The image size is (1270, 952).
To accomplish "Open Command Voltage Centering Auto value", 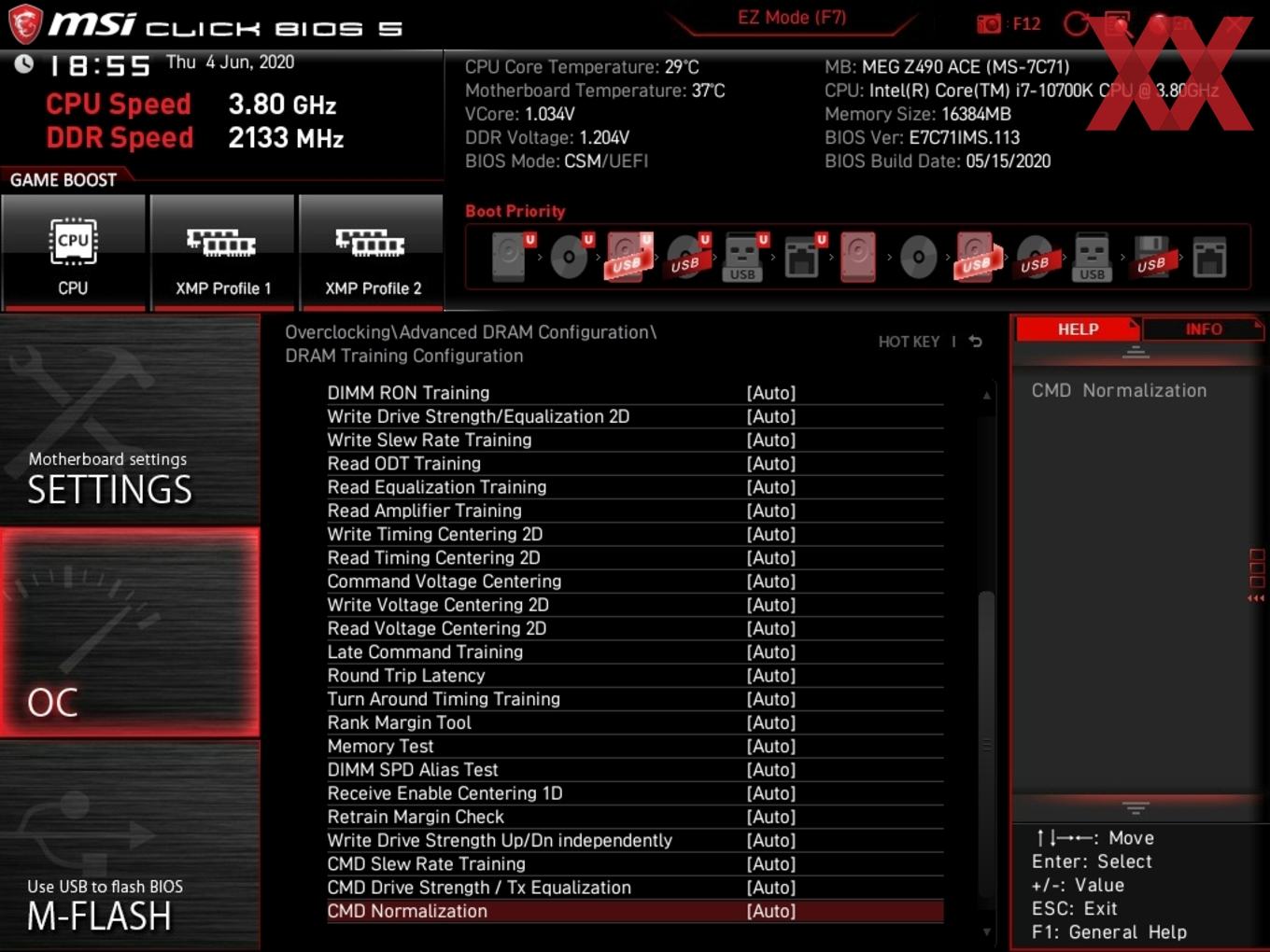I will 771,581.
